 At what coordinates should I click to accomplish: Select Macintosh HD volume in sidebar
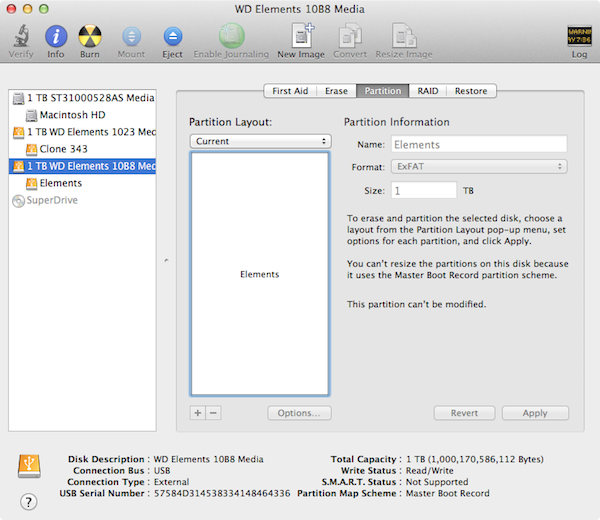pyautogui.click(x=74, y=115)
